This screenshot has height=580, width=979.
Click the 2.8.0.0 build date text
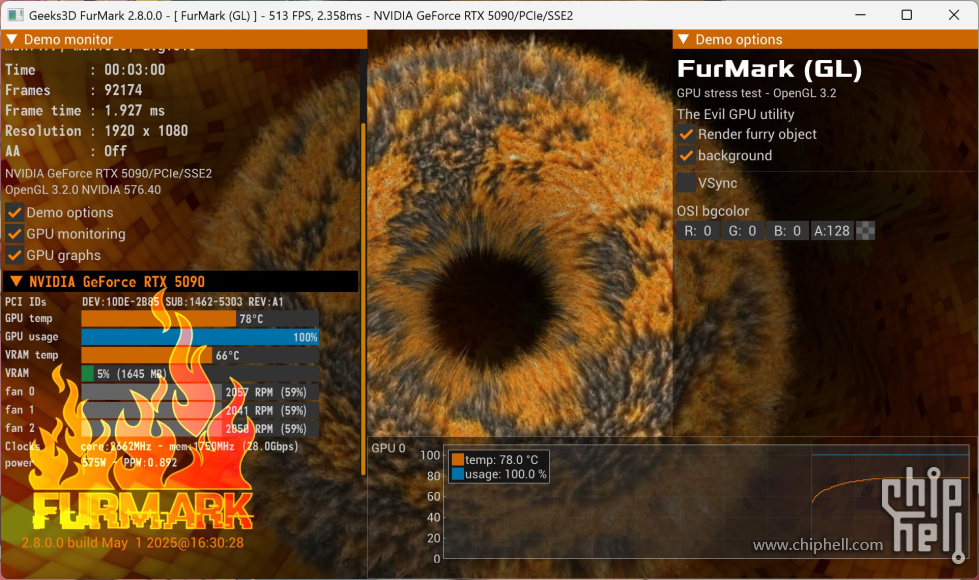(x=132, y=543)
